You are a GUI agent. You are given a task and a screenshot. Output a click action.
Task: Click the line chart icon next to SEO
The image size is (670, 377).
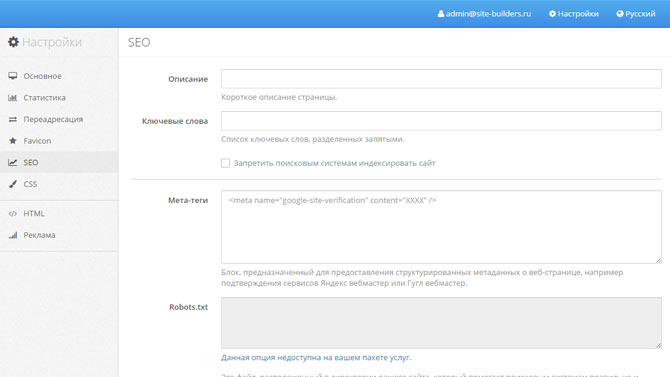(13, 162)
